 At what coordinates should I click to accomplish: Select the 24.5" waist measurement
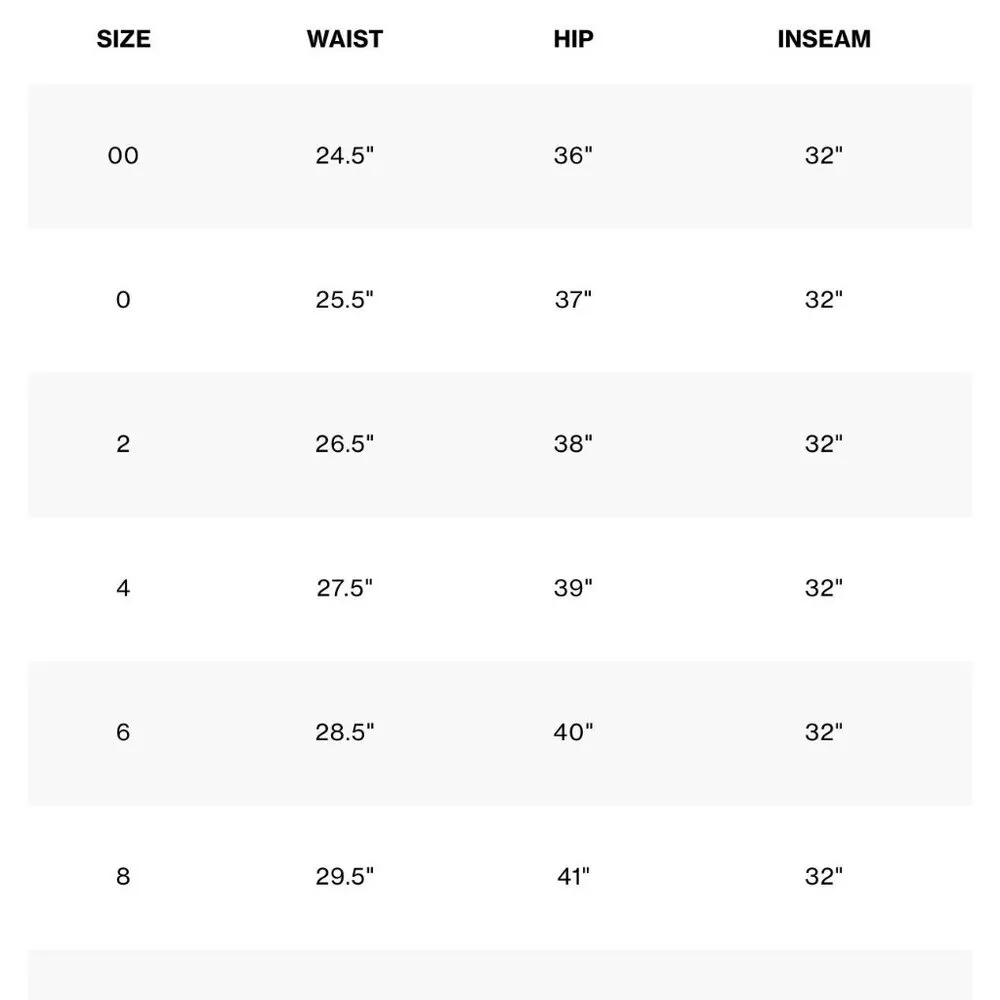point(345,156)
